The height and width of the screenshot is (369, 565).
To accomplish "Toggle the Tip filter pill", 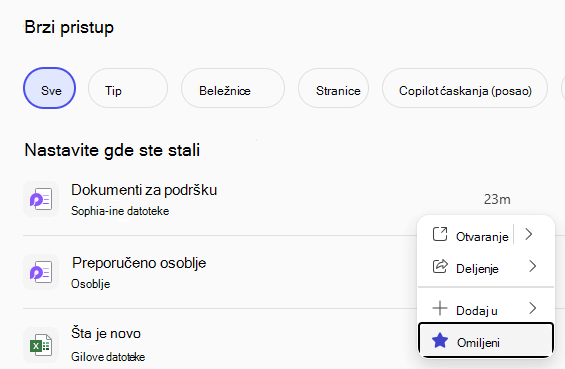I will (x=128, y=88).
